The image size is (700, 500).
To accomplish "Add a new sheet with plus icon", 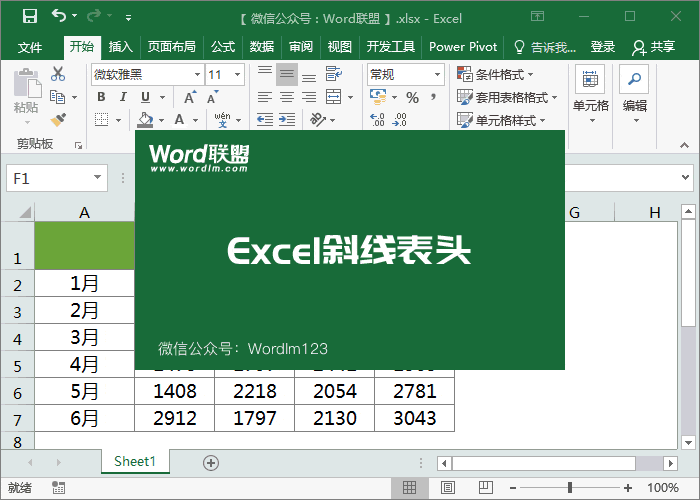I will tap(210, 462).
